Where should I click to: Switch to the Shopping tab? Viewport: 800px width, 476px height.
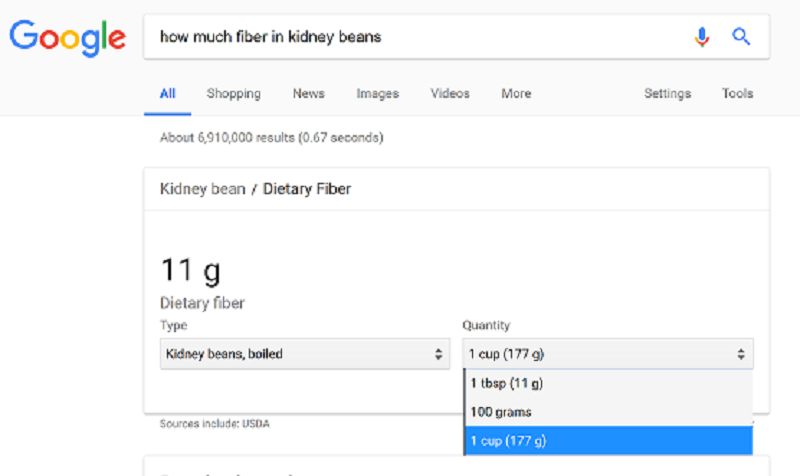pos(234,94)
